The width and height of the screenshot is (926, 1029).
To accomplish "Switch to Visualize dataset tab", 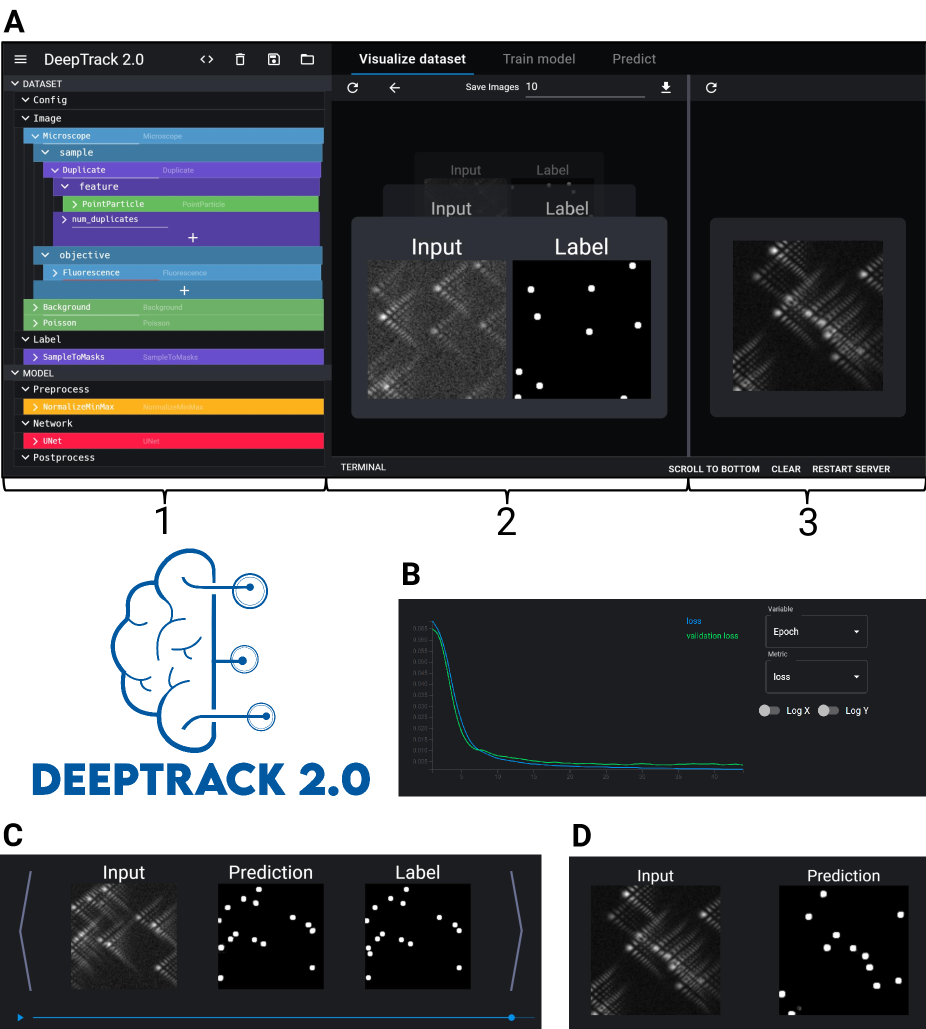I will 412,59.
